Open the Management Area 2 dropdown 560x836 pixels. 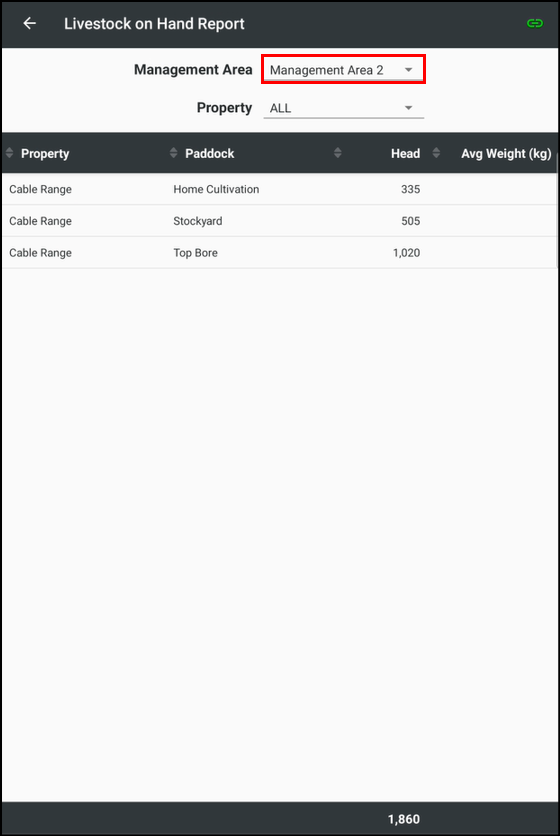(x=343, y=70)
